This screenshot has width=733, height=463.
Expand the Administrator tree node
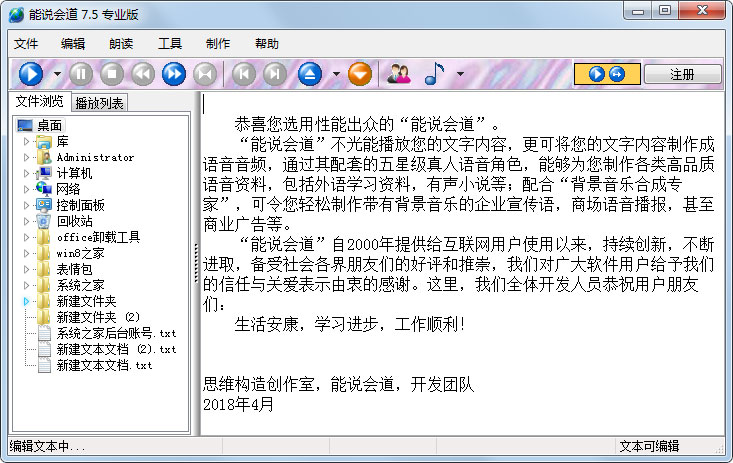pos(27,157)
